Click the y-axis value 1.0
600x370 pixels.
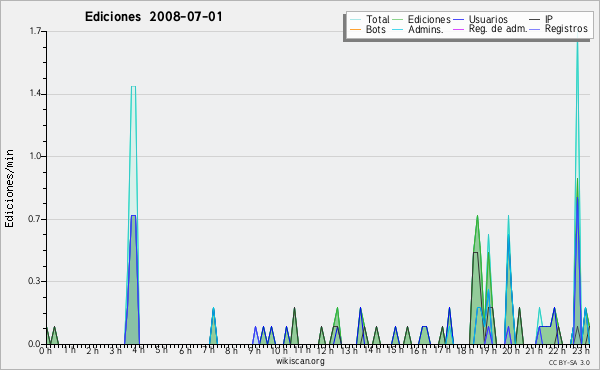(35, 156)
